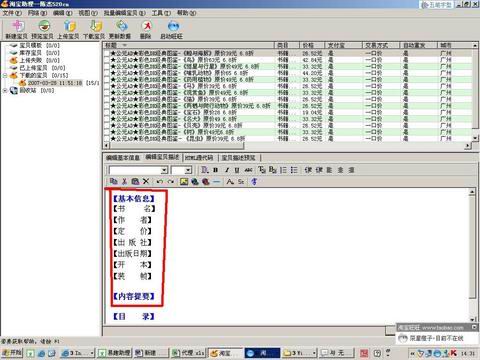This screenshot has width=480, height=360.
Task: Open the 工具 menu
Action: coord(161,13)
